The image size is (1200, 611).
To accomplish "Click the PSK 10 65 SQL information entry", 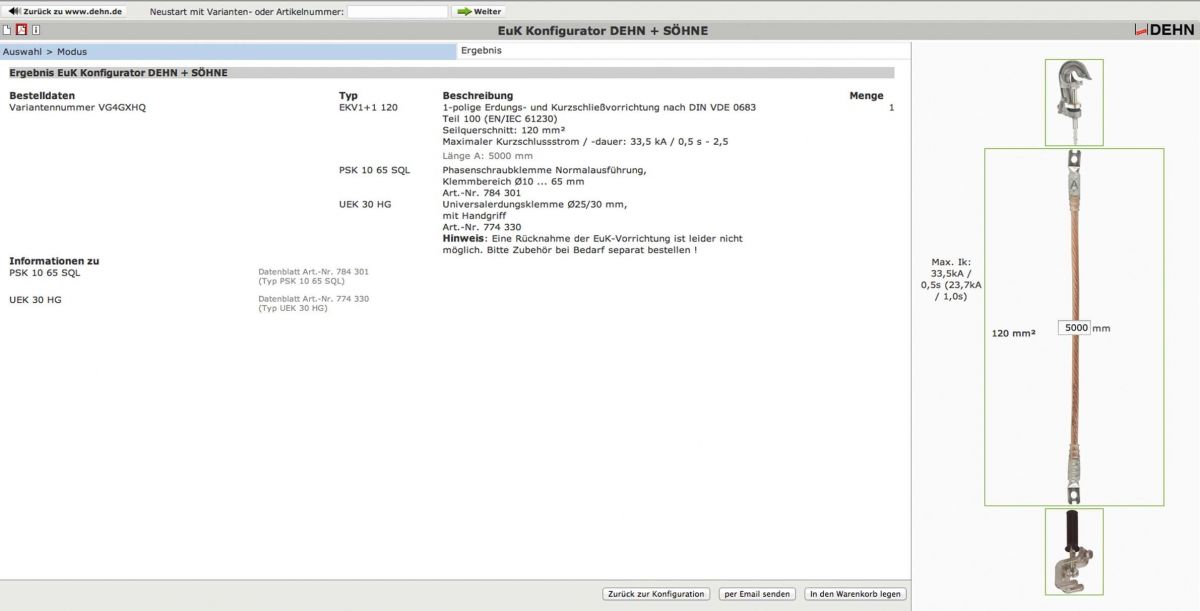I will [44, 272].
